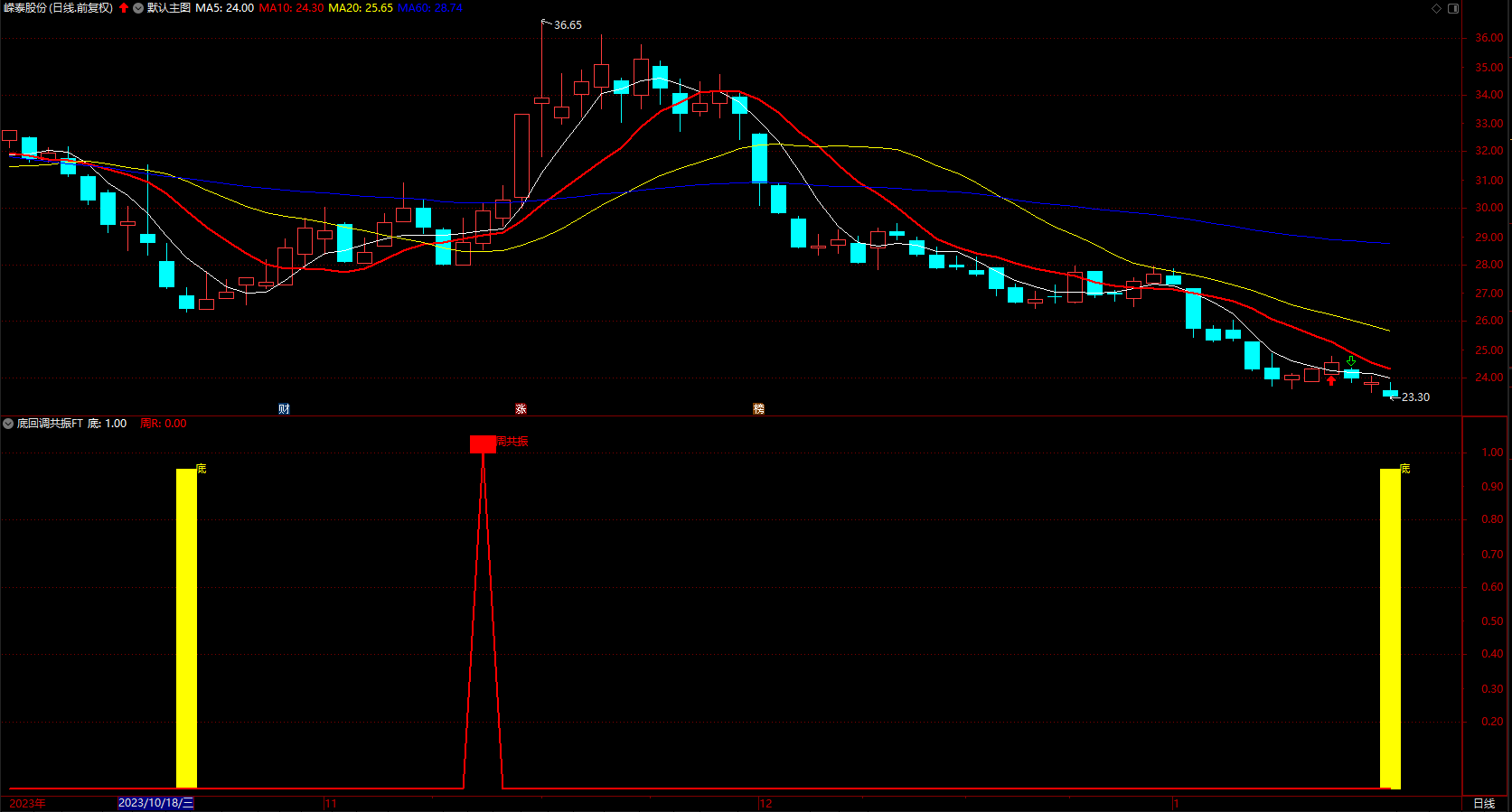Viewport: 1512px width, 812px height.
Task: Expand the 底回调共振FT indicator dropdown
Action: [8, 424]
